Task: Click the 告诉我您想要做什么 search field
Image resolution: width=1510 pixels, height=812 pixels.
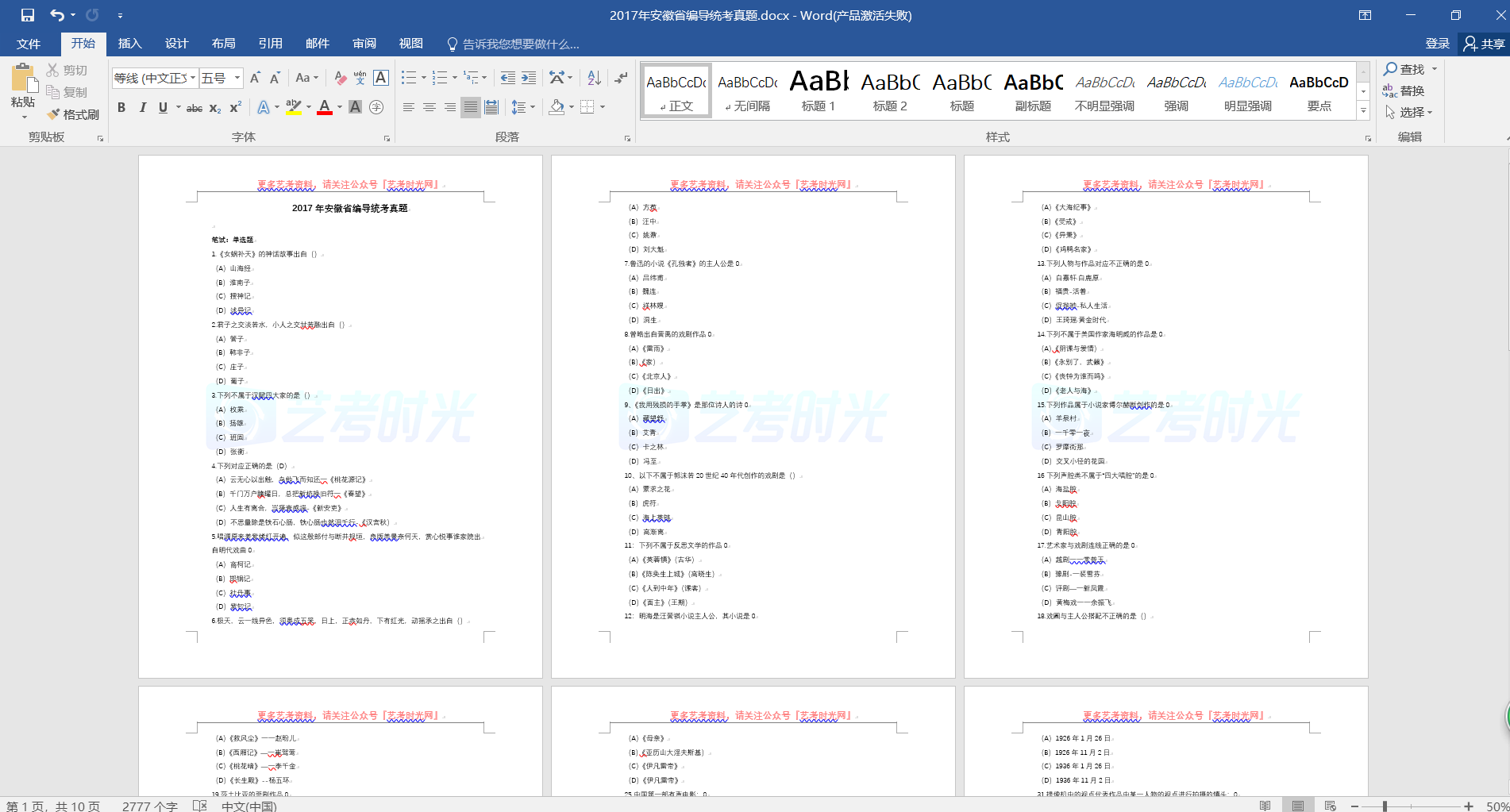Action: (x=520, y=44)
